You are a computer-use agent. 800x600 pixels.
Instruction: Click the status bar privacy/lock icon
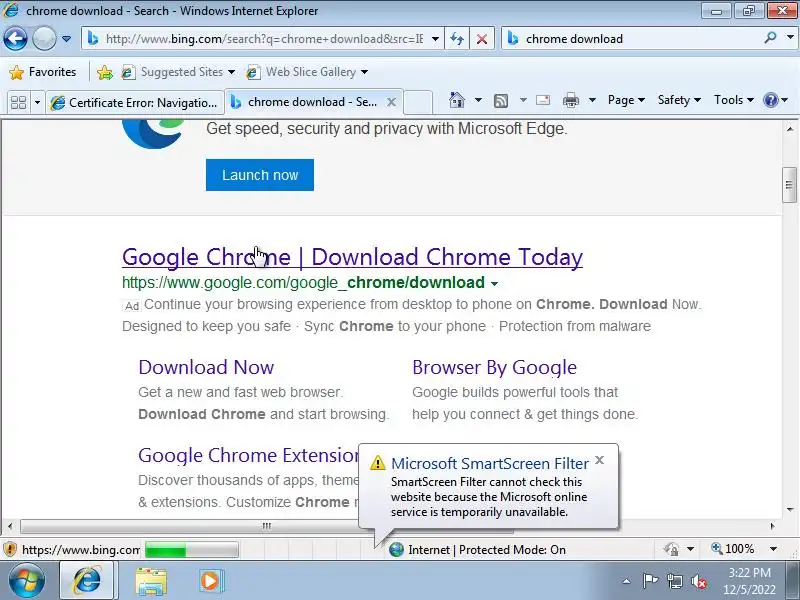pyautogui.click(x=671, y=549)
